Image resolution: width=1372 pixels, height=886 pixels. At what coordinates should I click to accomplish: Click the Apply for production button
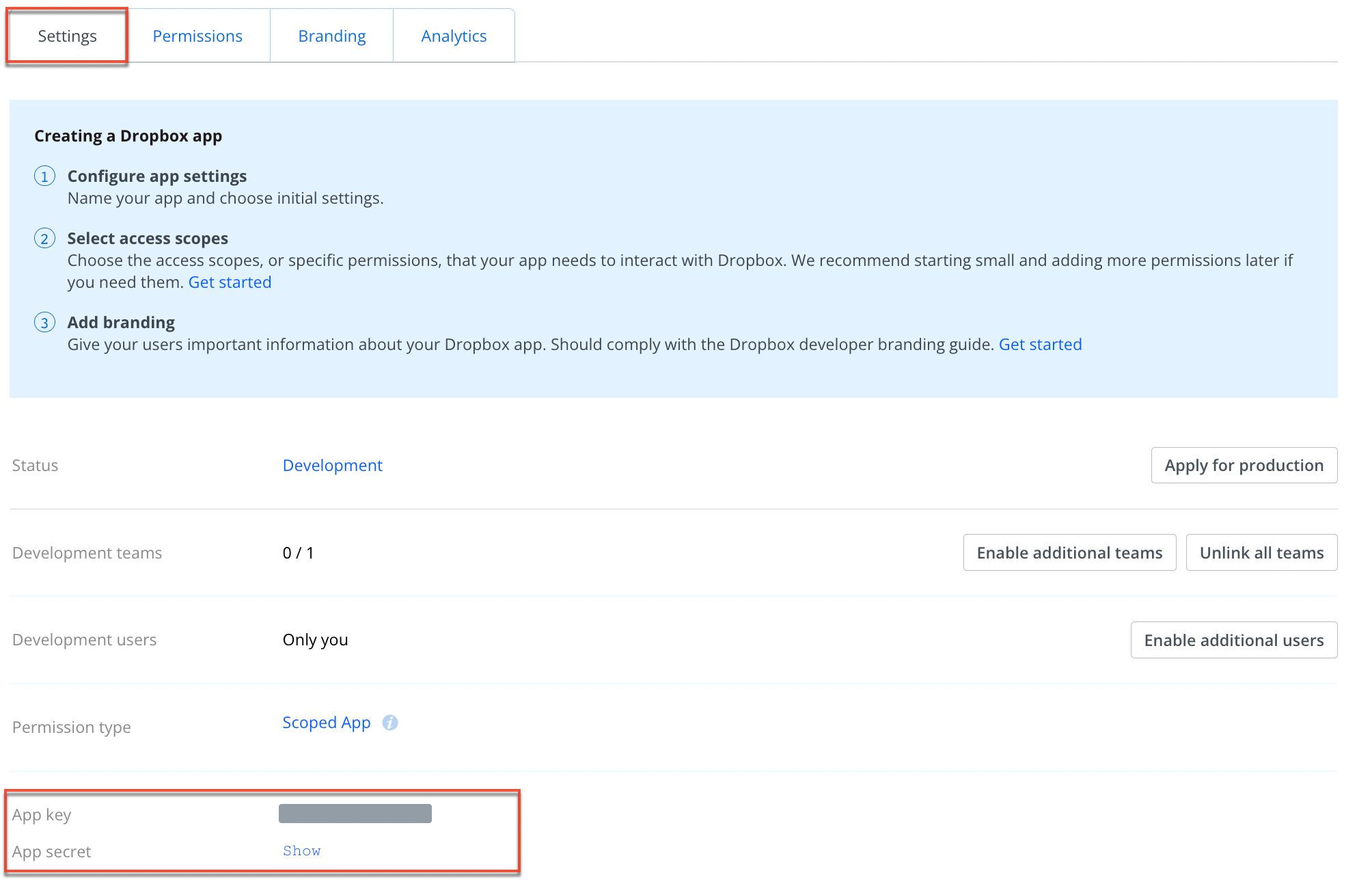(1244, 466)
